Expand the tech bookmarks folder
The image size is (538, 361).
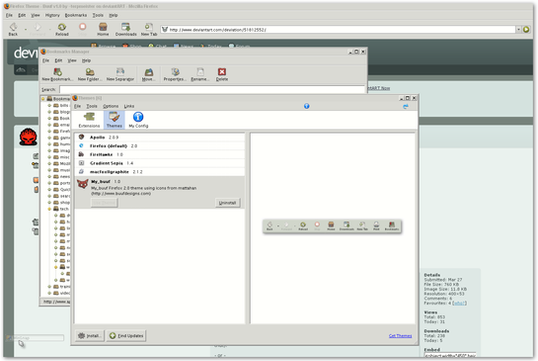pyautogui.click(x=49, y=209)
